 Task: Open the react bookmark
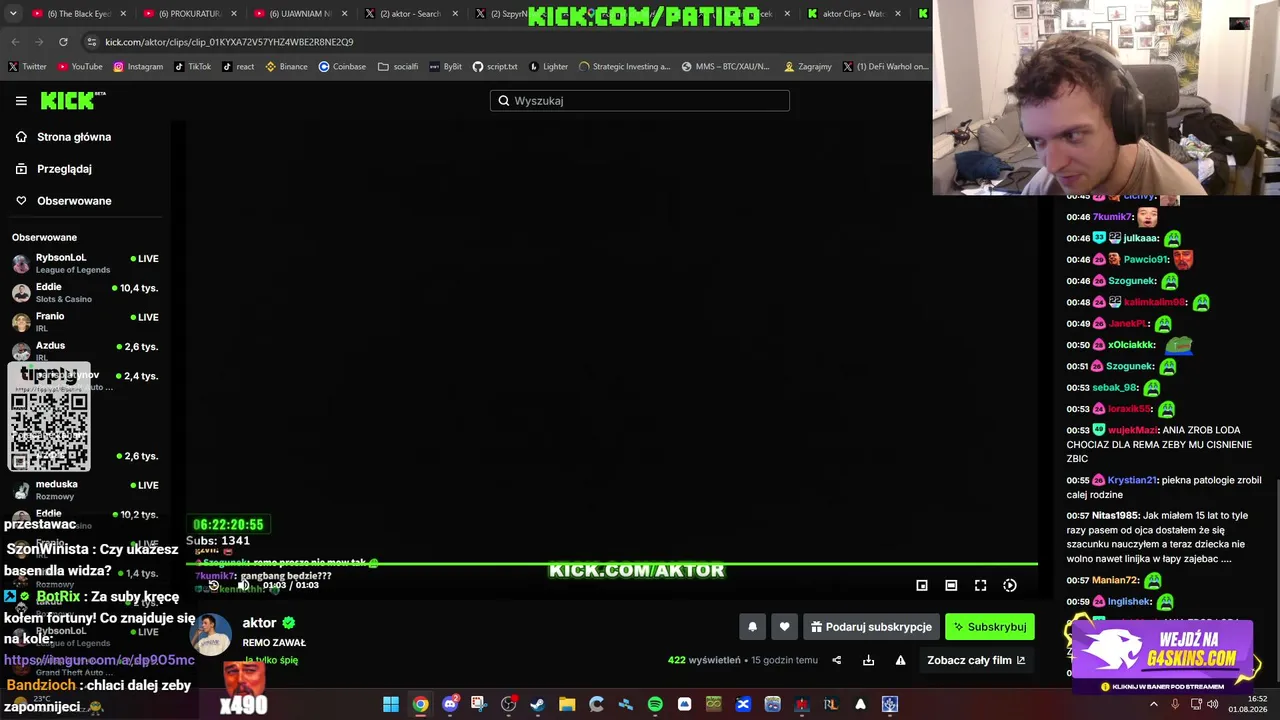pos(238,67)
